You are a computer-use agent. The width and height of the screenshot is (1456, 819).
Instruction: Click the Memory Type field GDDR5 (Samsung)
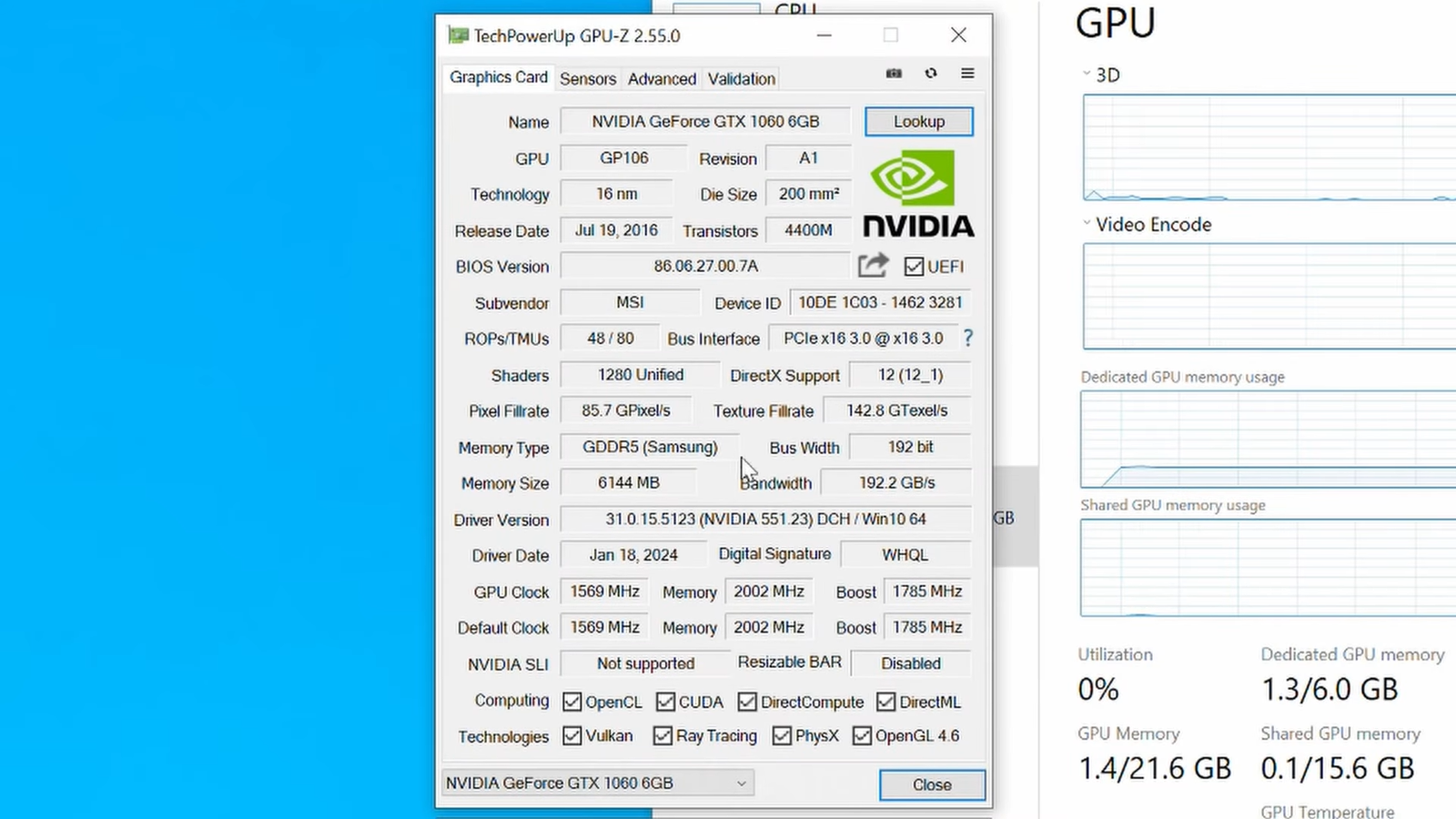coord(650,447)
